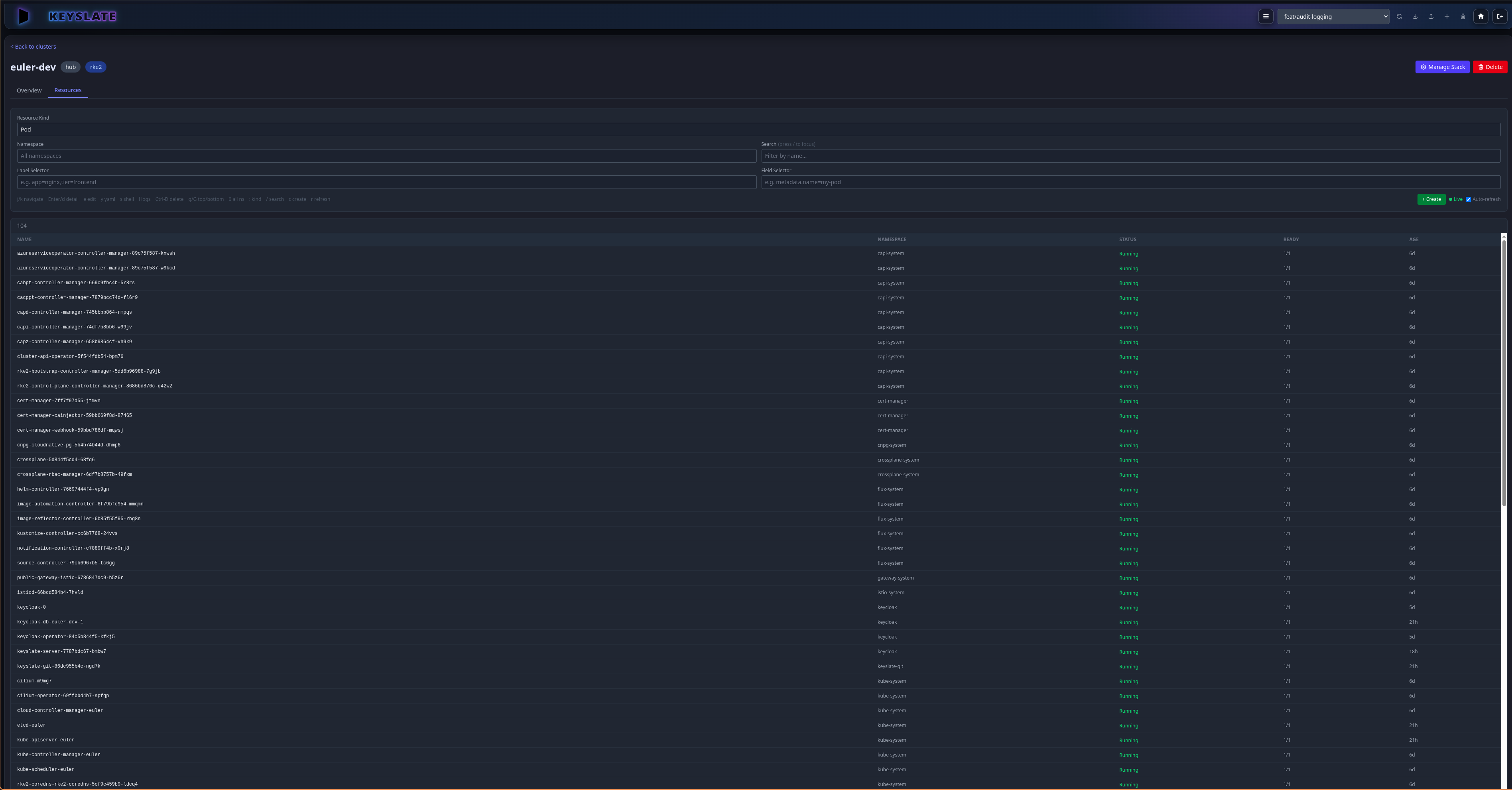Select pod kube-apiserver-euler
Screen dimensions: 1512x790
(756, 740)
